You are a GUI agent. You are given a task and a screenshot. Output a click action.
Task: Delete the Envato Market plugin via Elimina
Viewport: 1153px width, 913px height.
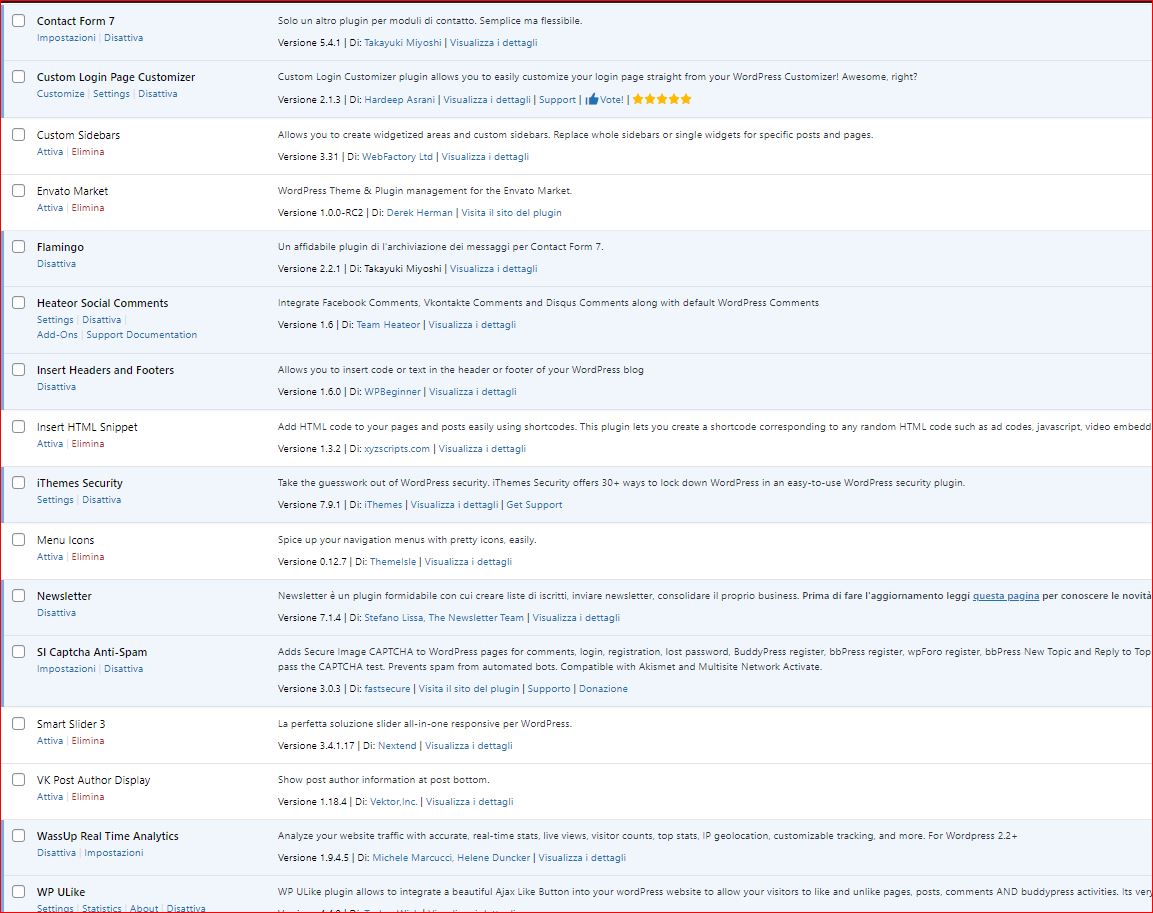pos(88,207)
